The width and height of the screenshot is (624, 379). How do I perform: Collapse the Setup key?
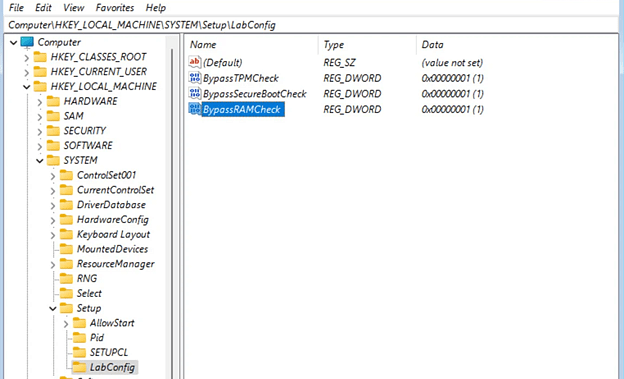(x=53, y=308)
